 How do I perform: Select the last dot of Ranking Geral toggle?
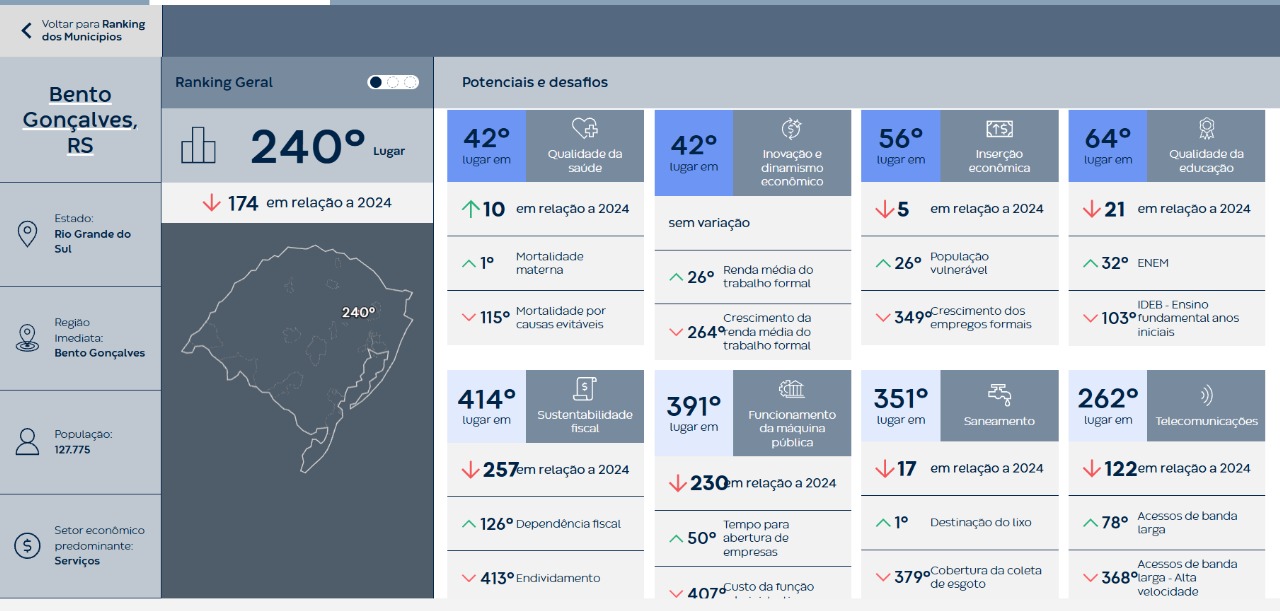point(410,82)
